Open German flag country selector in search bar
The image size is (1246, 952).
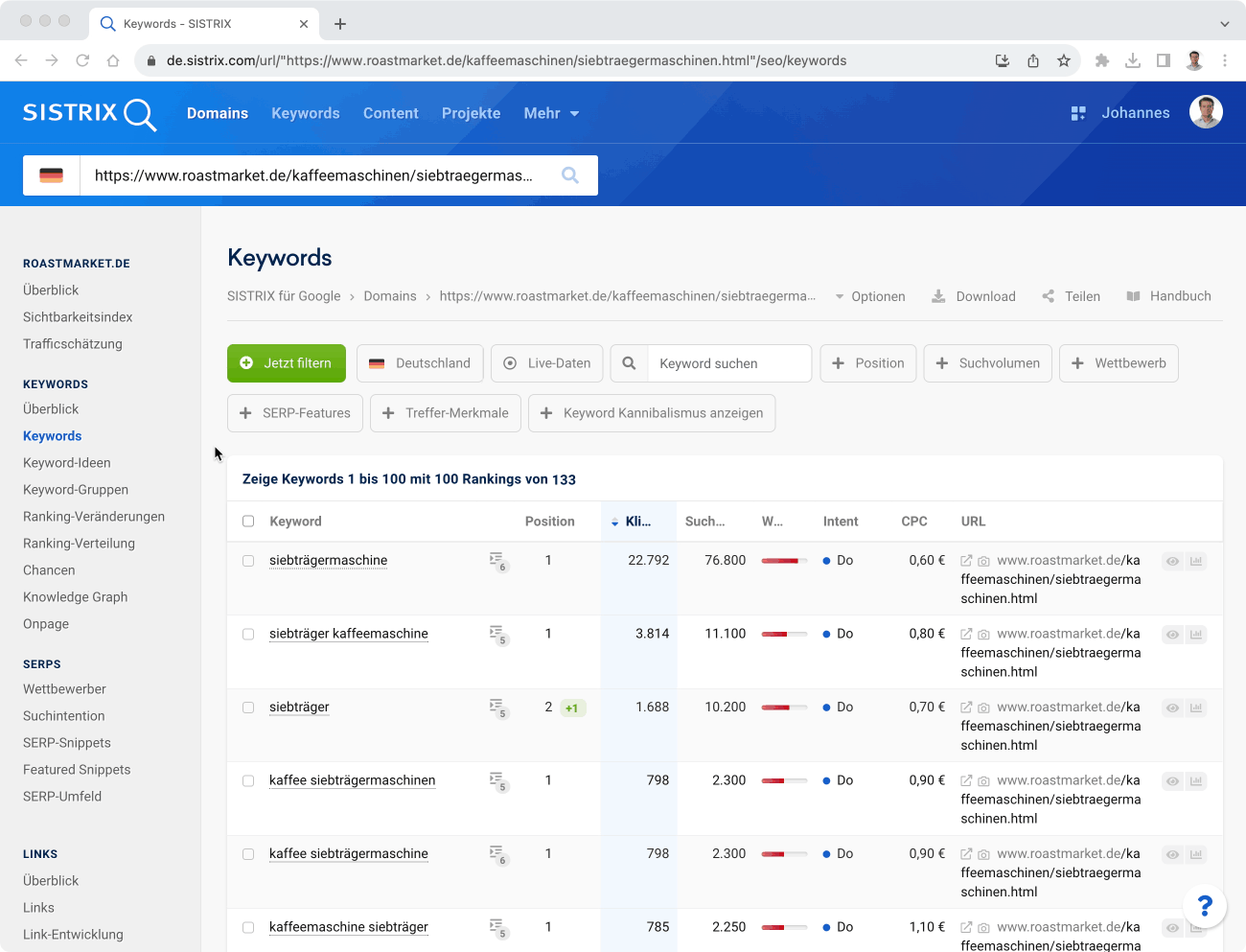click(52, 175)
